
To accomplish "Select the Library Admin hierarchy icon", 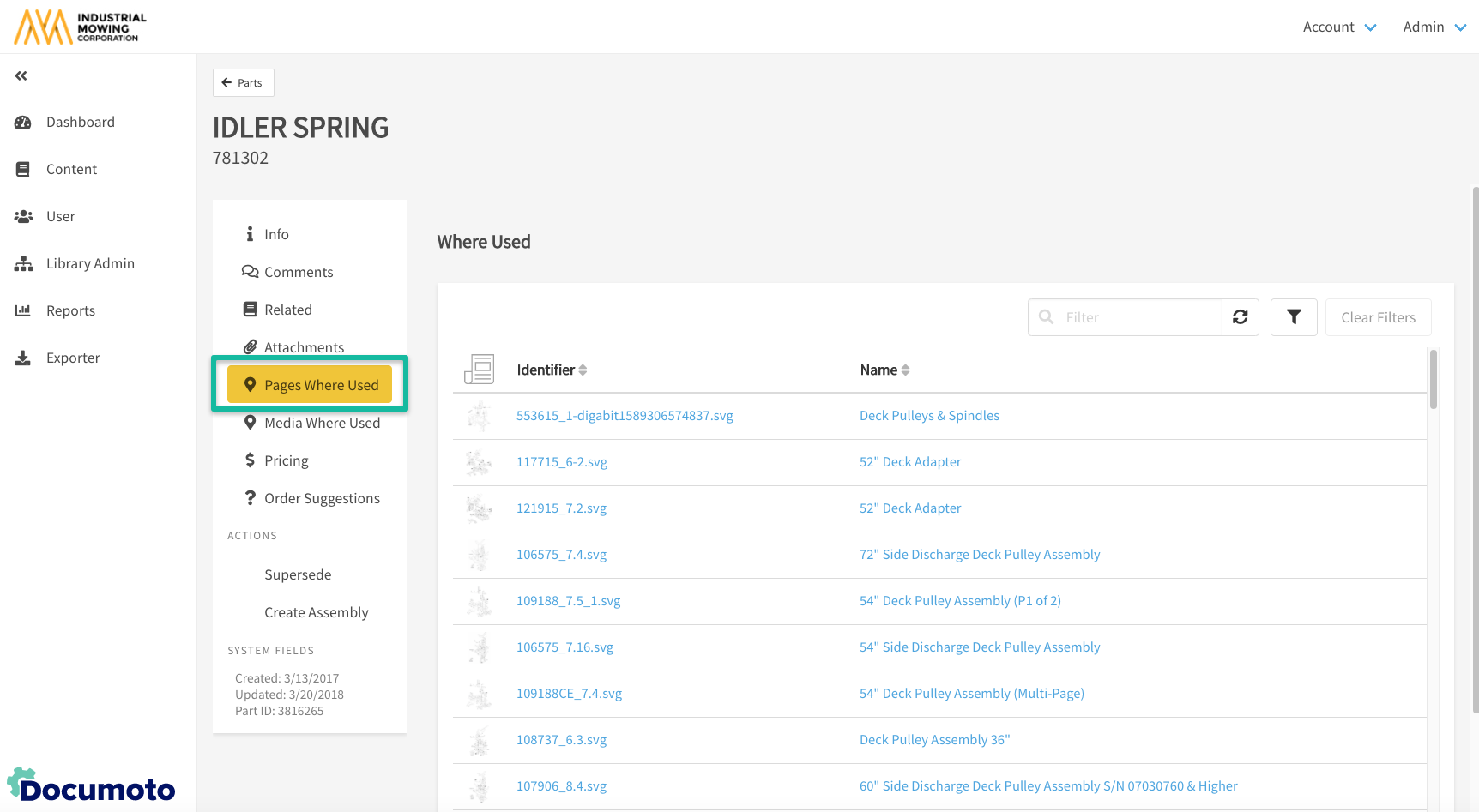I will 23,264.
